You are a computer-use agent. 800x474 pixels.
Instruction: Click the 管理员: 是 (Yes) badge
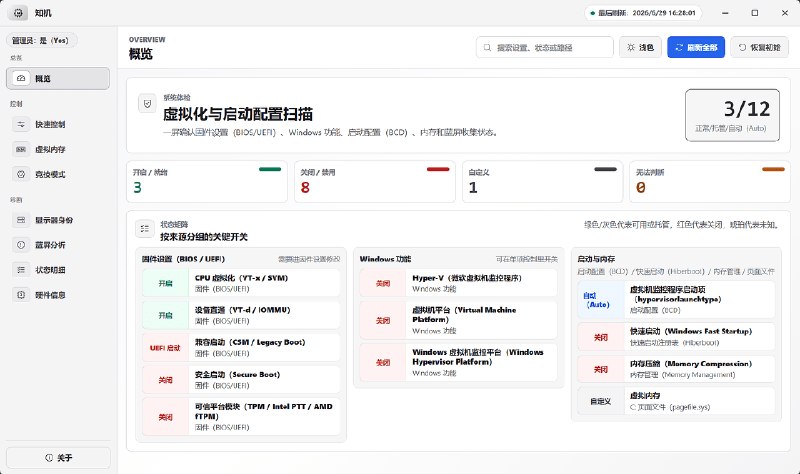click(42, 40)
